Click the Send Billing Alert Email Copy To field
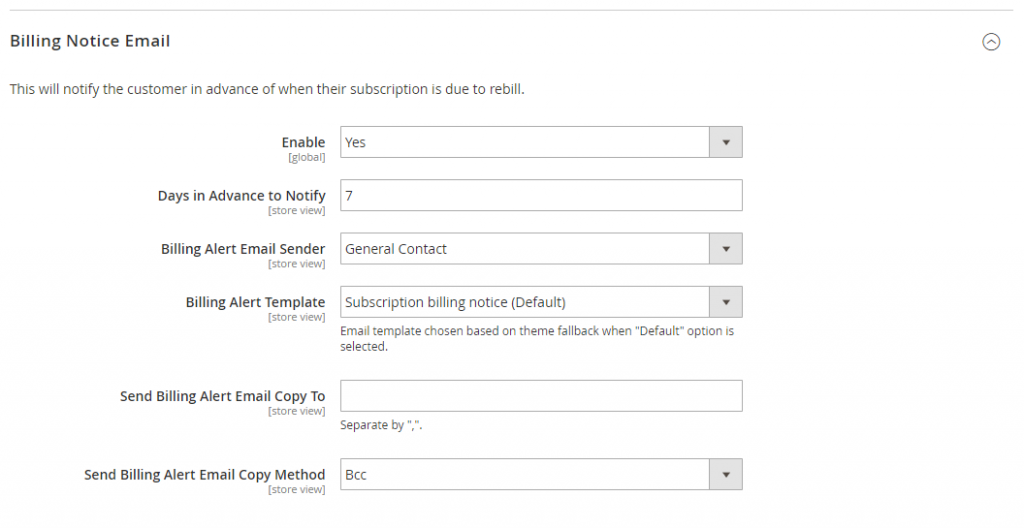Image resolution: width=1024 pixels, height=528 pixels. click(x=540, y=396)
